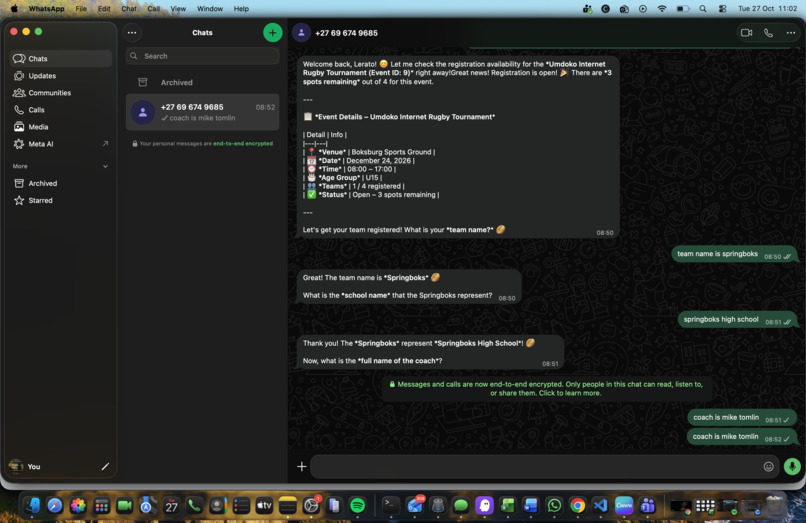Screen dimensions: 806x523
Task: Open the Edit menu
Action: (104, 9)
